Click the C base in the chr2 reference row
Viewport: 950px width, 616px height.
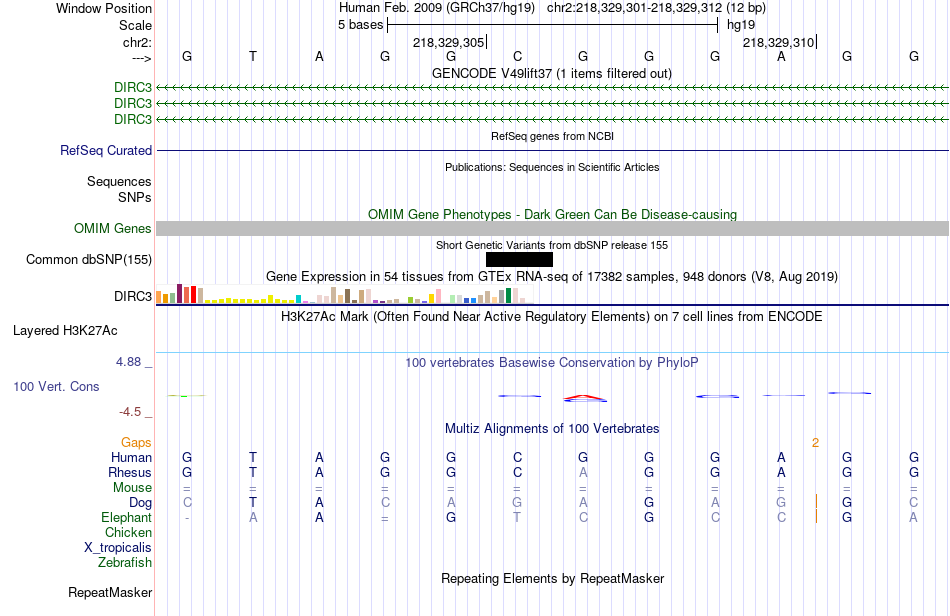(x=517, y=56)
